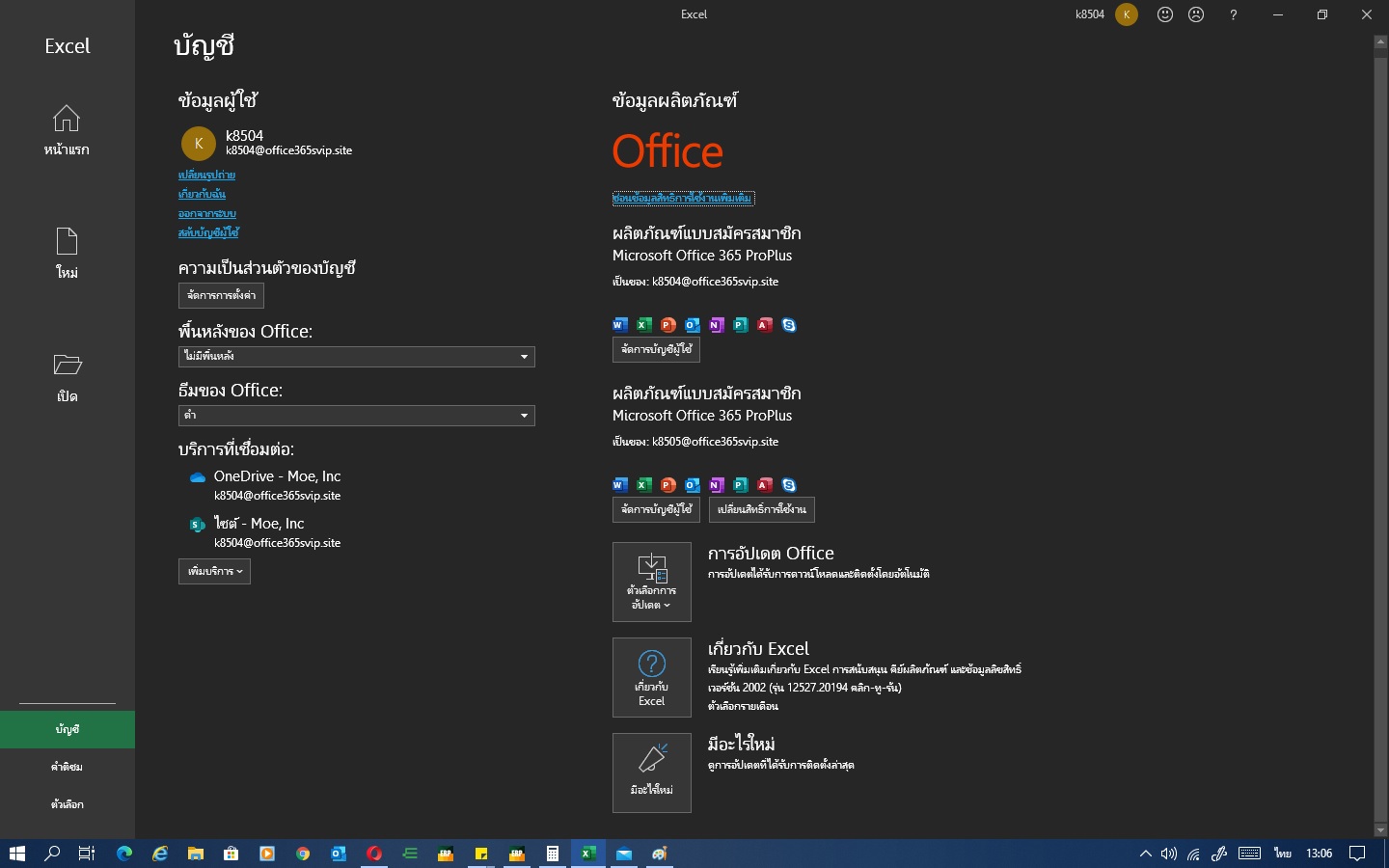Click the SharePoint Sites icon in connected services
1389x868 pixels.
tap(198, 525)
